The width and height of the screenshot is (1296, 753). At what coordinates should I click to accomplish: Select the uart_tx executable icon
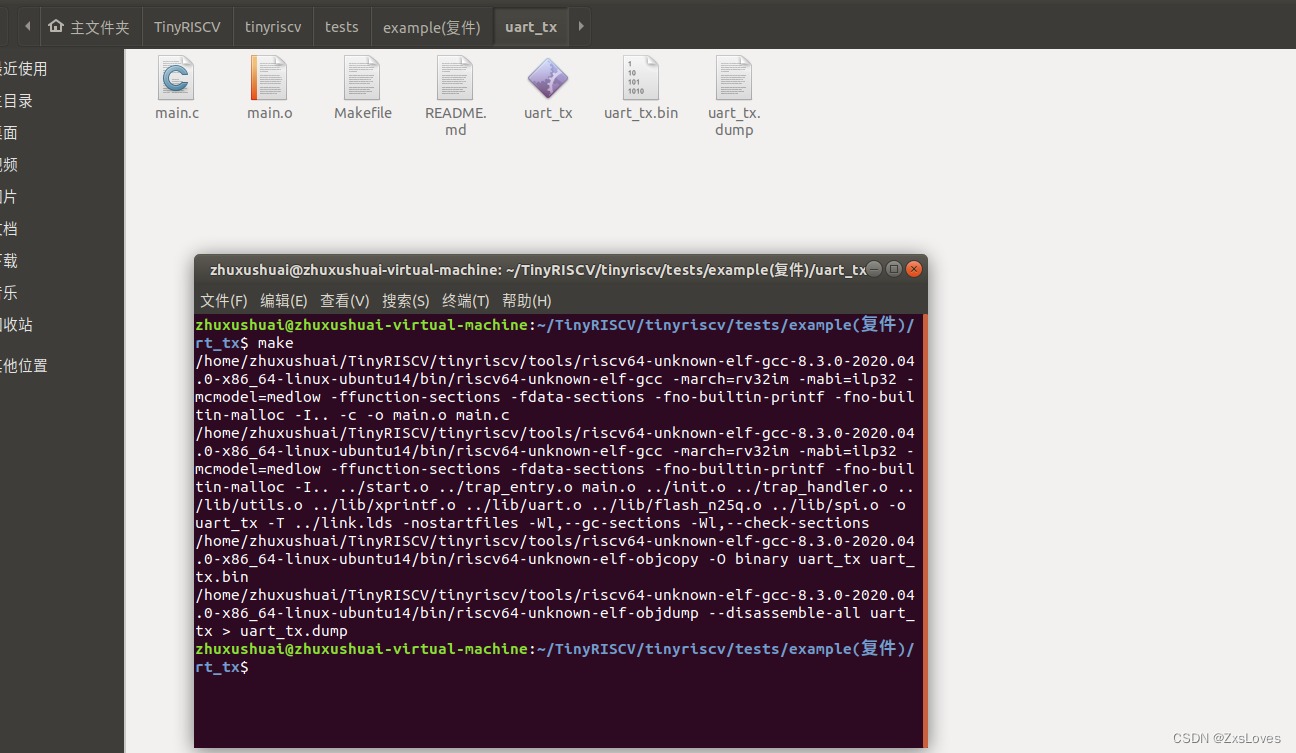click(x=548, y=77)
